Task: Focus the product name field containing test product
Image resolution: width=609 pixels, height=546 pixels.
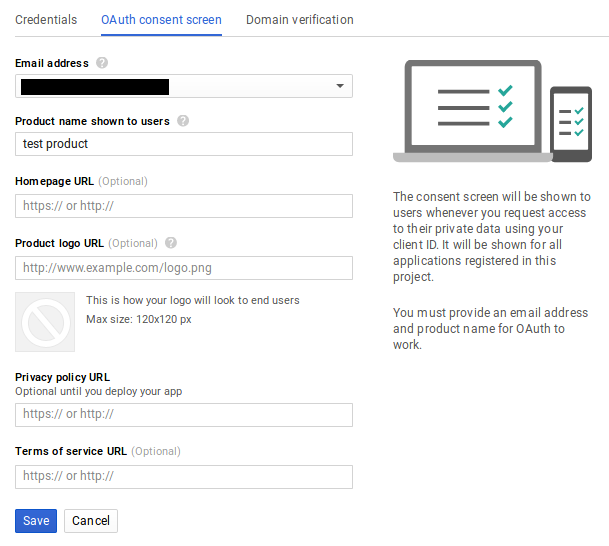Action: click(184, 144)
